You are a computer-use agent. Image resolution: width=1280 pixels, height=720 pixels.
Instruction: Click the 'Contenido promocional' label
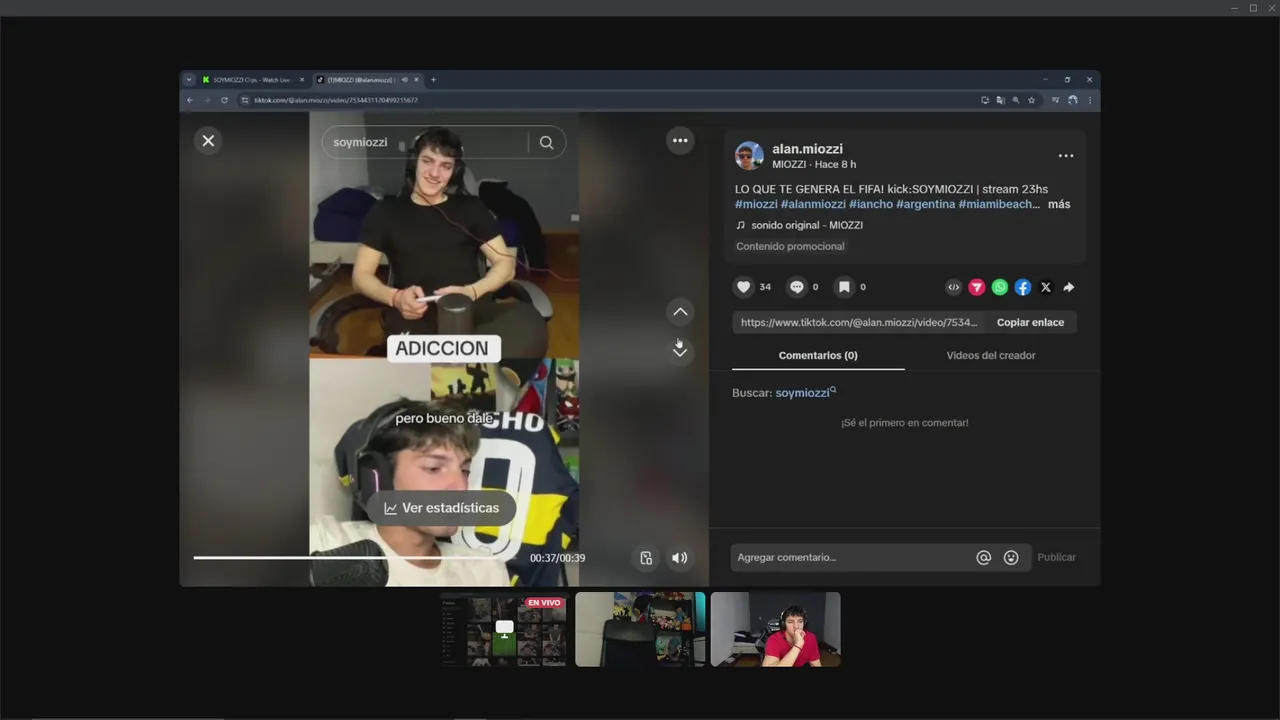(x=790, y=246)
